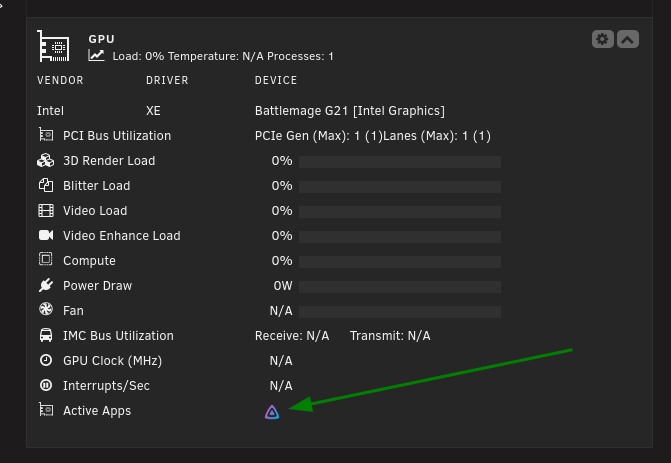Click the Blitter Load copy icon

(x=46, y=185)
